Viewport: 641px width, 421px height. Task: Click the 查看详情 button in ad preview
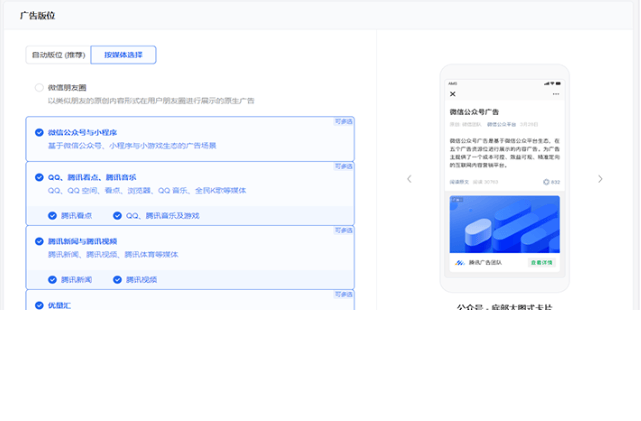(x=542, y=262)
